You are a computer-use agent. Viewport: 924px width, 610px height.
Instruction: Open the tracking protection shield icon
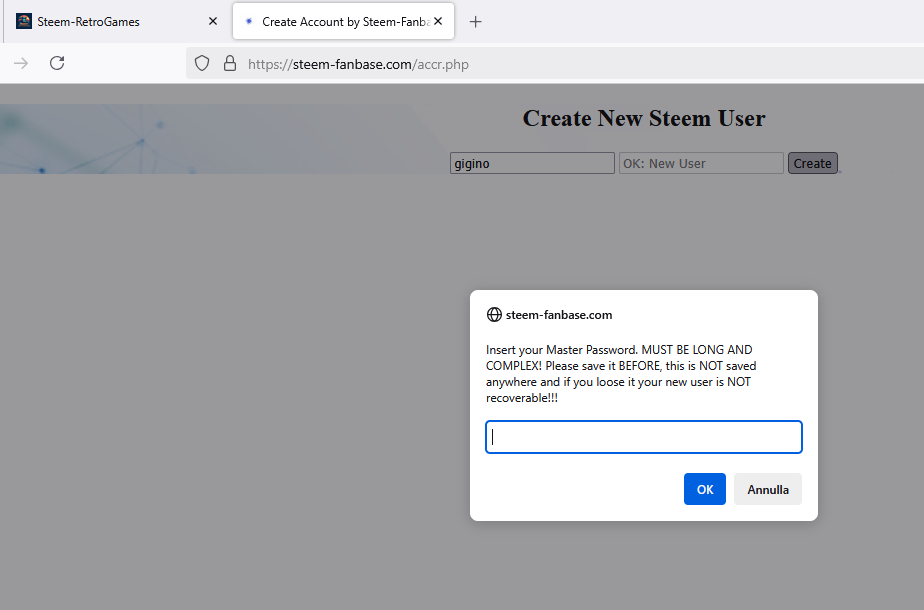[202, 64]
